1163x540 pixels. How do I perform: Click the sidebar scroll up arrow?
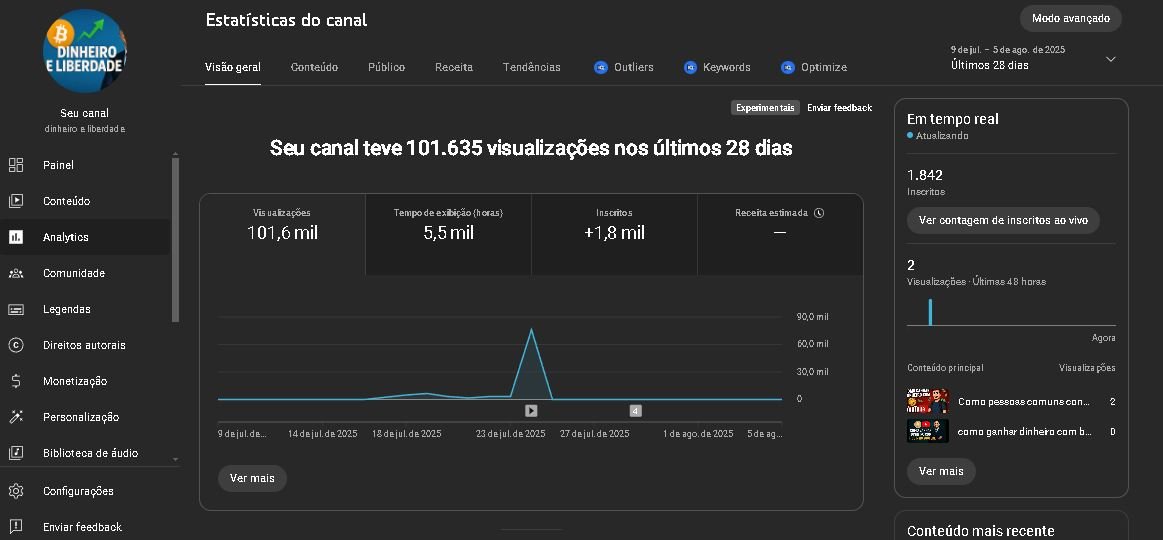click(175, 154)
